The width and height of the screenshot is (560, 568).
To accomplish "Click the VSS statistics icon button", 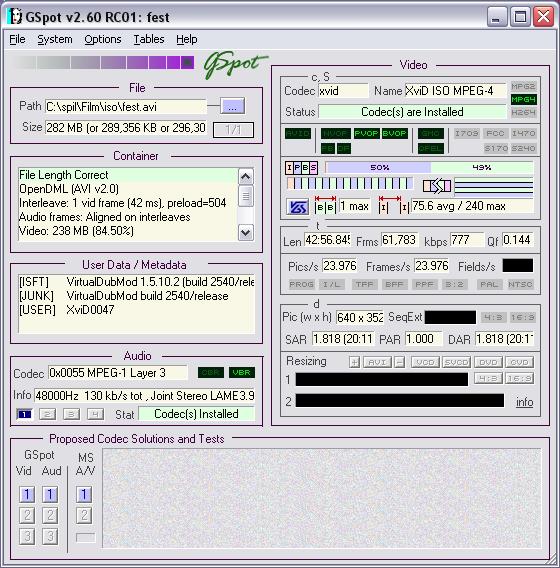I will pos(297,207).
